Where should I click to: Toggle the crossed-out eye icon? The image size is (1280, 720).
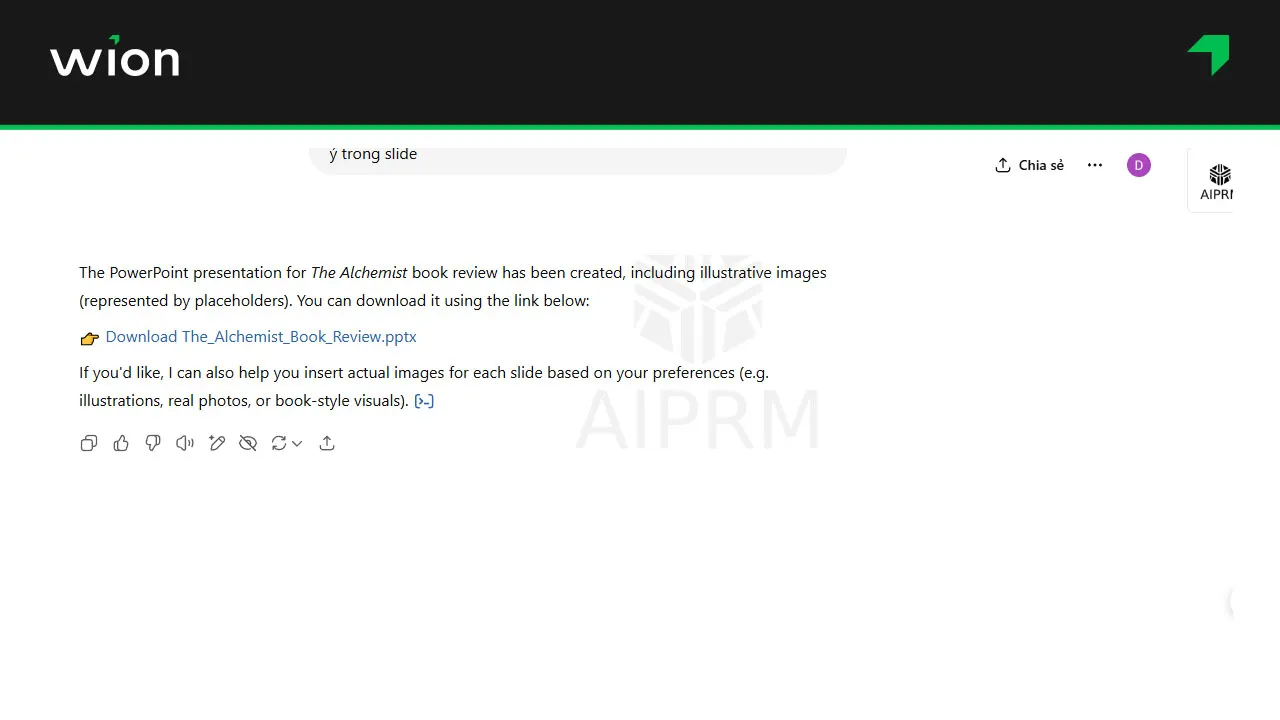coord(248,443)
